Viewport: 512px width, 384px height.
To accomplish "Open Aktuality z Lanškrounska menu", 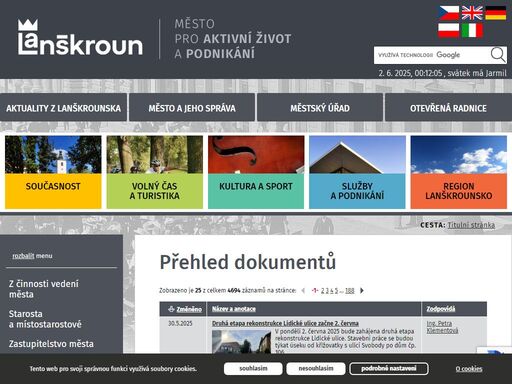I will point(63,108).
